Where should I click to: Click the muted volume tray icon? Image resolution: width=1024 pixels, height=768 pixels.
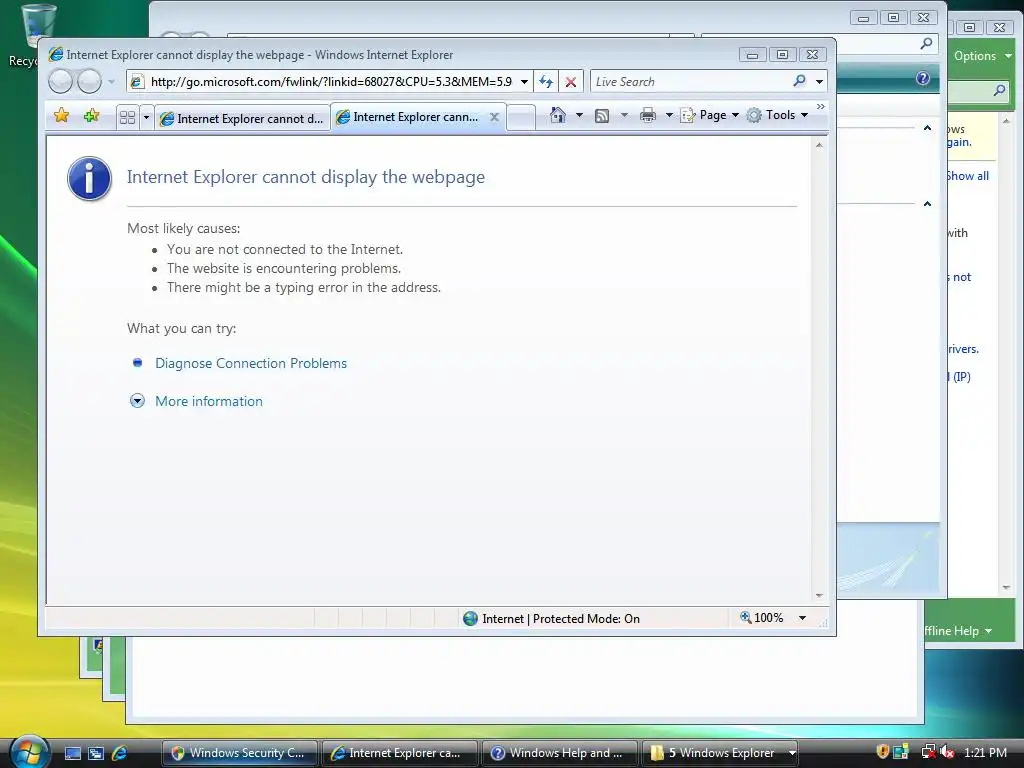pyautogui.click(x=948, y=752)
